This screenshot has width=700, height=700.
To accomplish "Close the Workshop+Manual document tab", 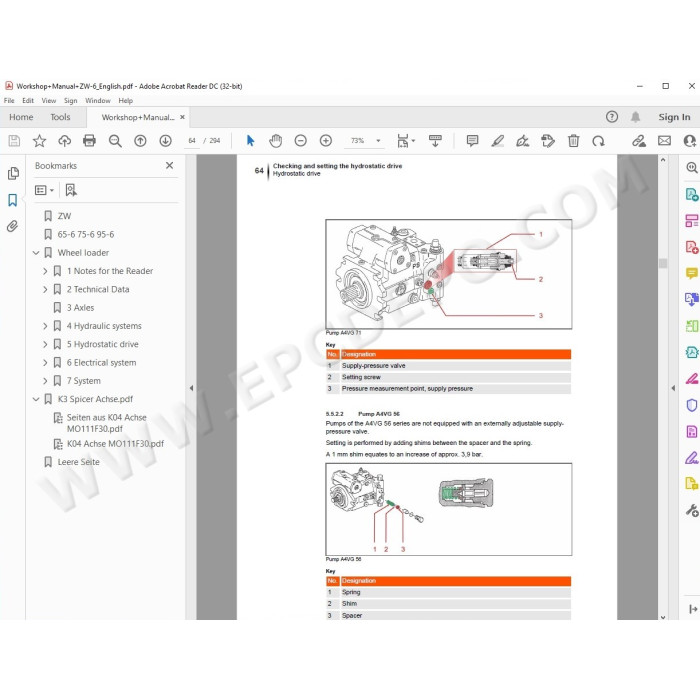I will pyautogui.click(x=182, y=117).
